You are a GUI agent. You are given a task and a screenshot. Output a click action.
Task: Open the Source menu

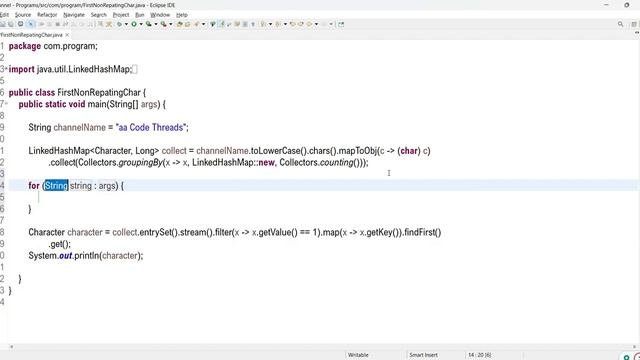(x=23, y=15)
